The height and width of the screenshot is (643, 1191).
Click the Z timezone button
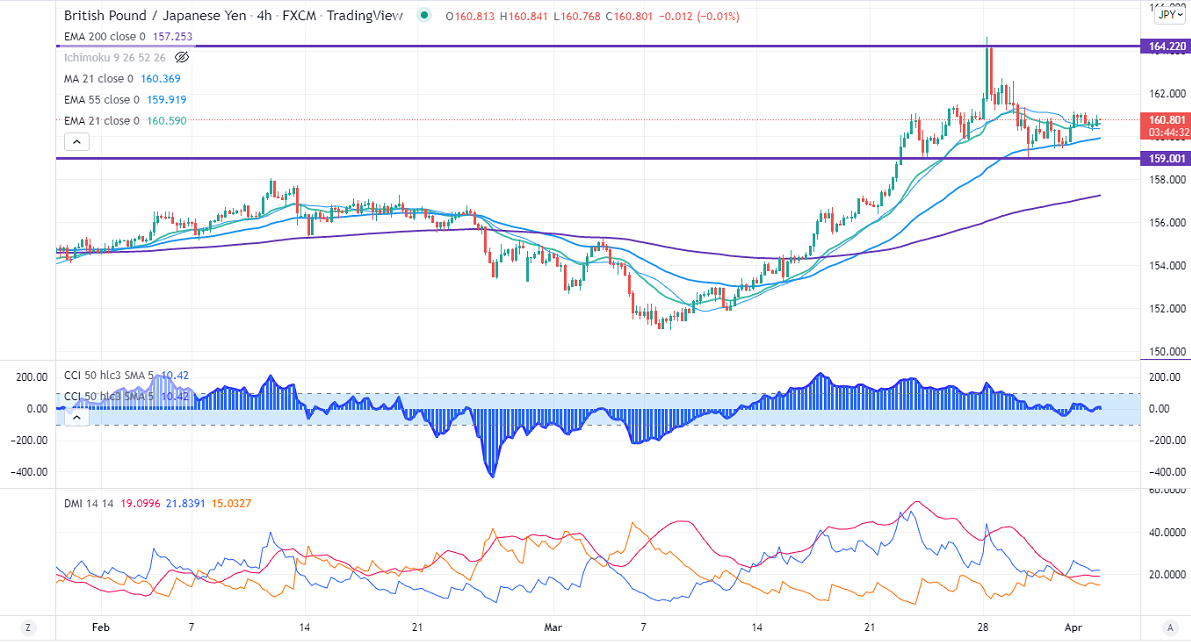(x=28, y=627)
